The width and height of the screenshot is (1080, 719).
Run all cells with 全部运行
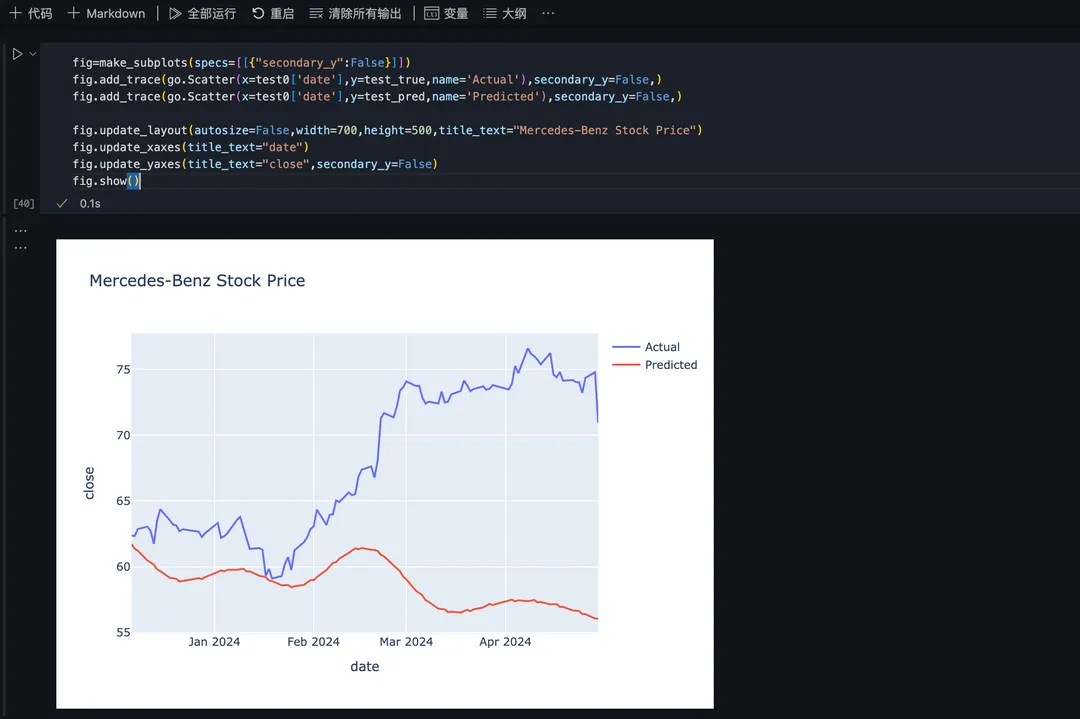coord(202,13)
